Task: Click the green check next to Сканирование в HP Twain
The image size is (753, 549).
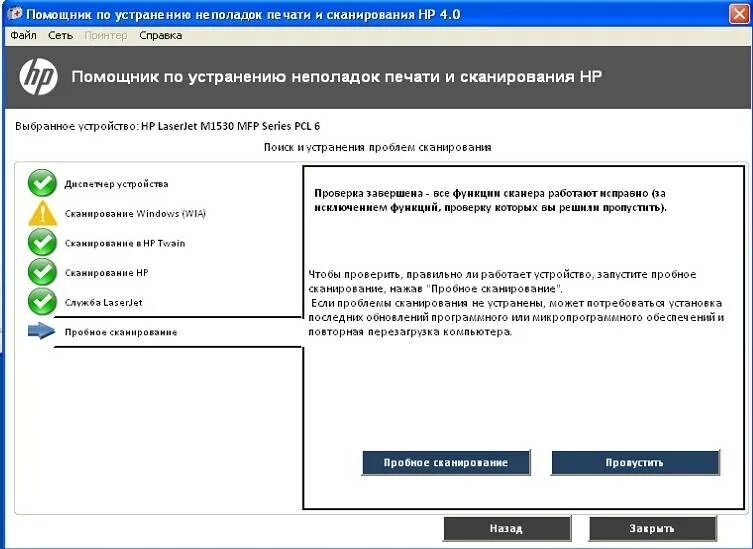Action: (x=42, y=242)
